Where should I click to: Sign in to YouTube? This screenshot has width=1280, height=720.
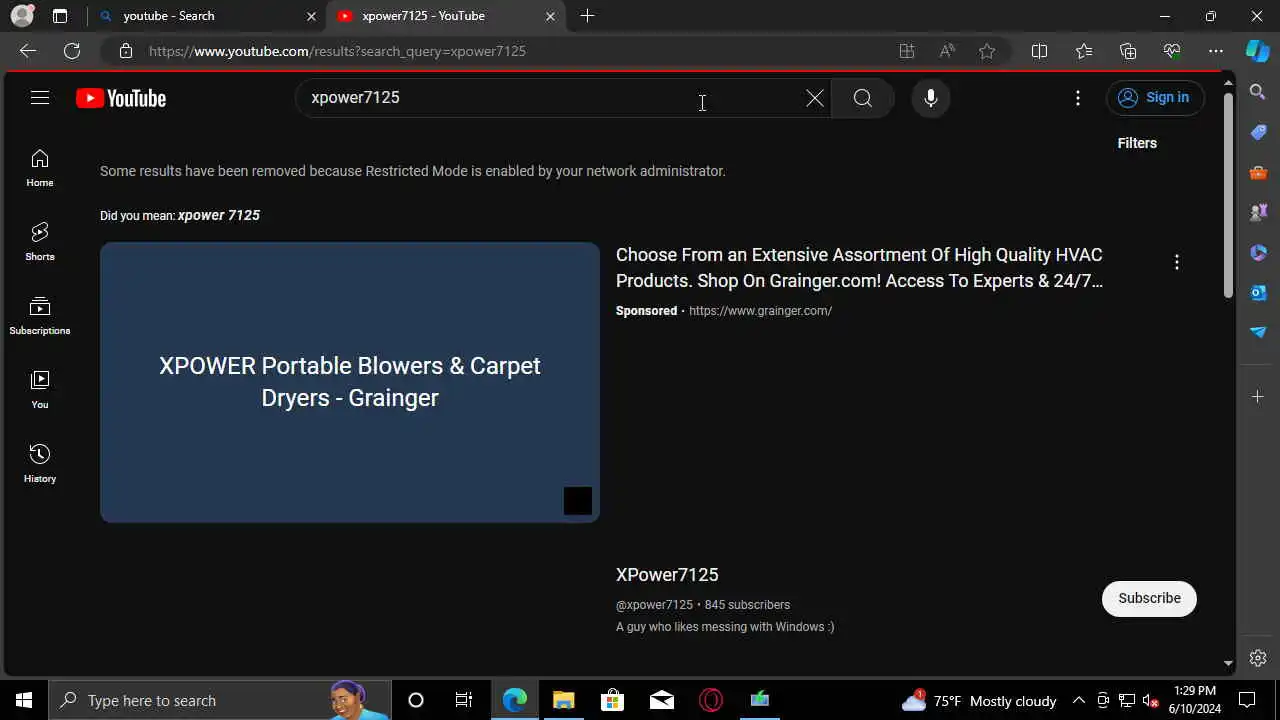tap(1155, 98)
